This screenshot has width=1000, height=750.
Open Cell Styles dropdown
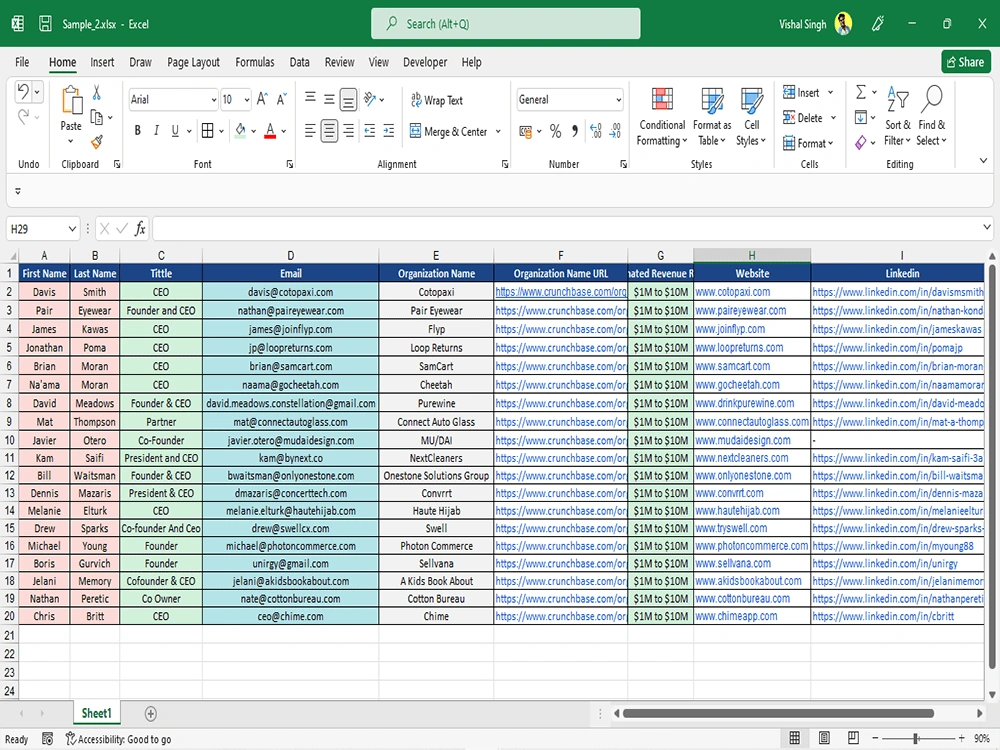(751, 116)
